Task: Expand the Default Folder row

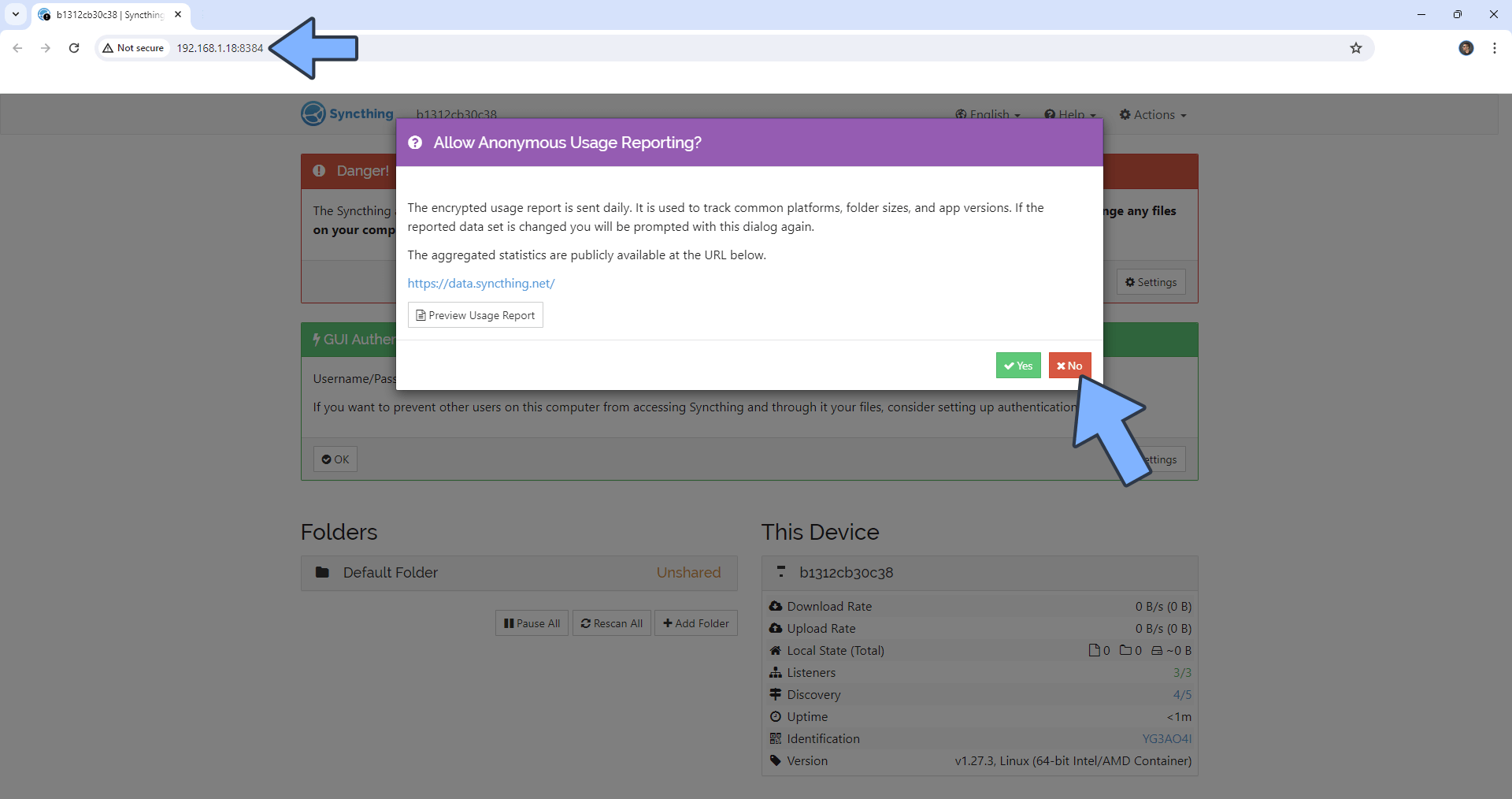Action: [x=519, y=573]
